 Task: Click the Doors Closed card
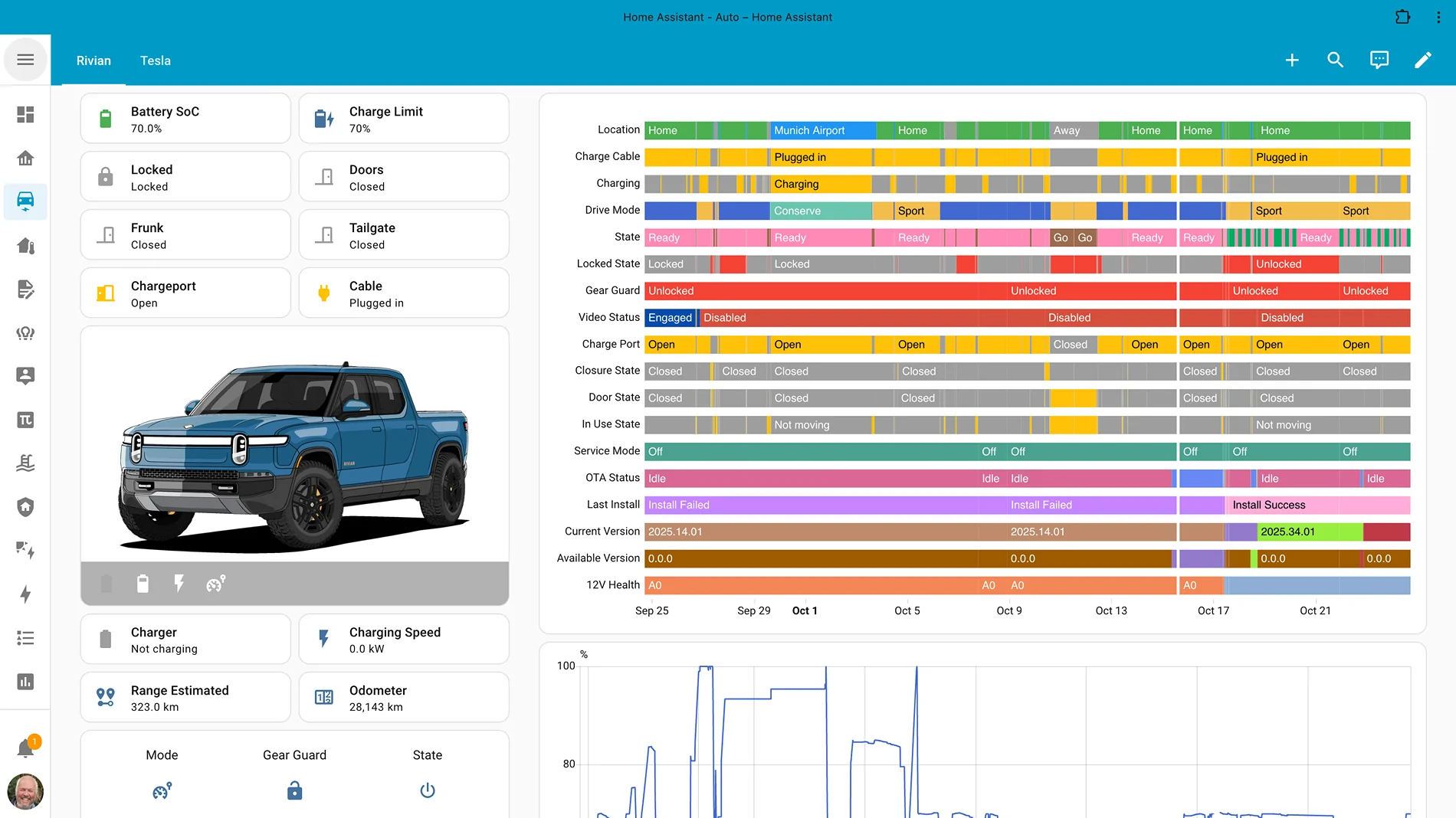pyautogui.click(x=404, y=177)
